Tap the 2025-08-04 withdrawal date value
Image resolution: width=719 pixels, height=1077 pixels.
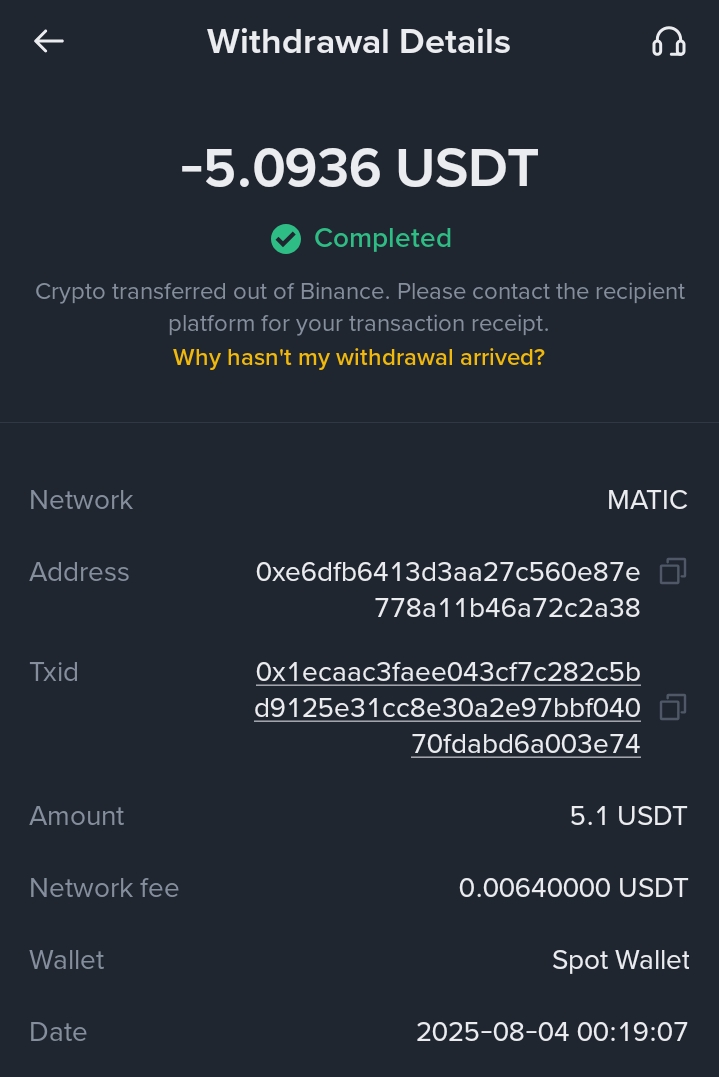pos(552,1032)
